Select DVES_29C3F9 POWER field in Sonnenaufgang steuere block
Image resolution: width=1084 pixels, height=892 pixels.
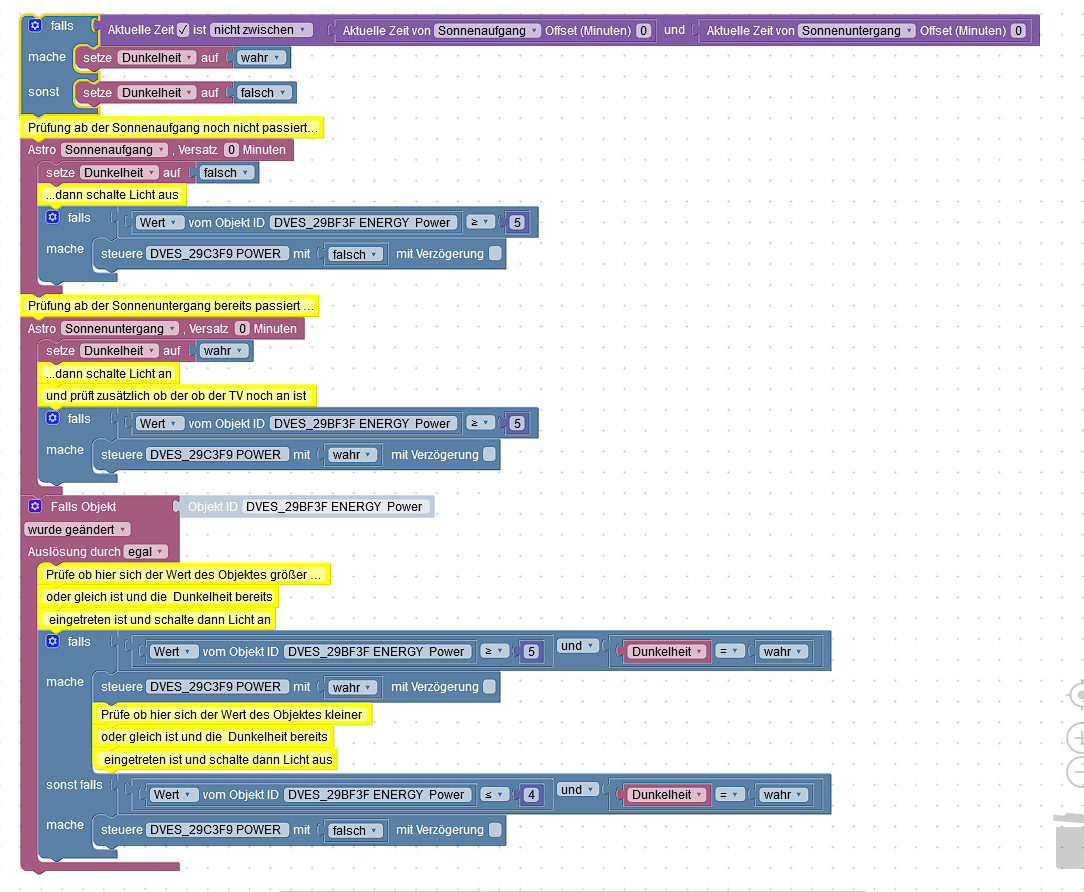(x=216, y=254)
